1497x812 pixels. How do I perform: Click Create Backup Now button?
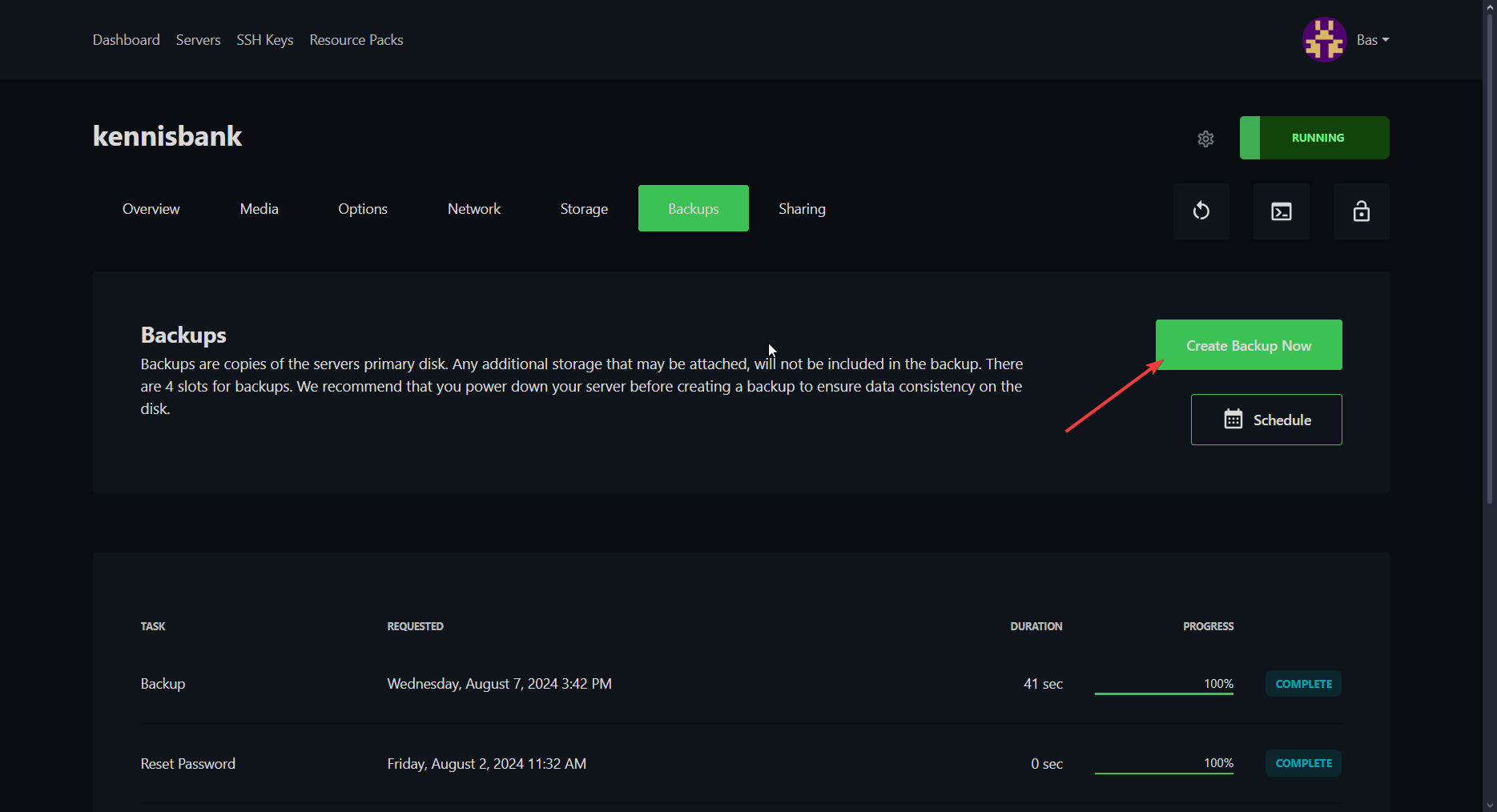(x=1248, y=345)
